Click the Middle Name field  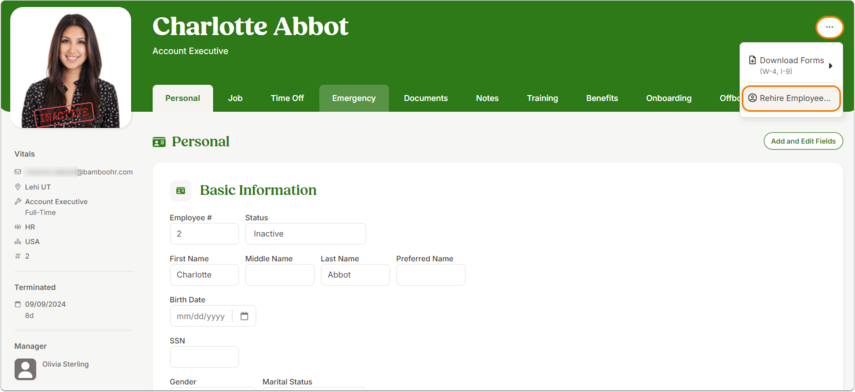280,275
